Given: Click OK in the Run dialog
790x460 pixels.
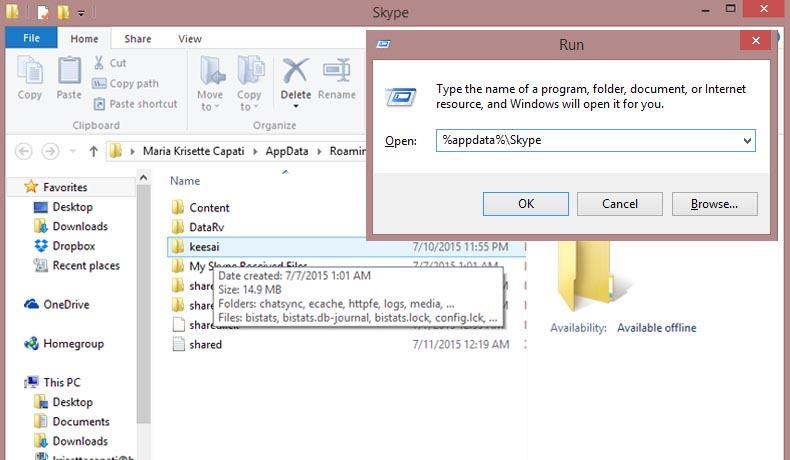Looking at the screenshot, I should coord(525,204).
